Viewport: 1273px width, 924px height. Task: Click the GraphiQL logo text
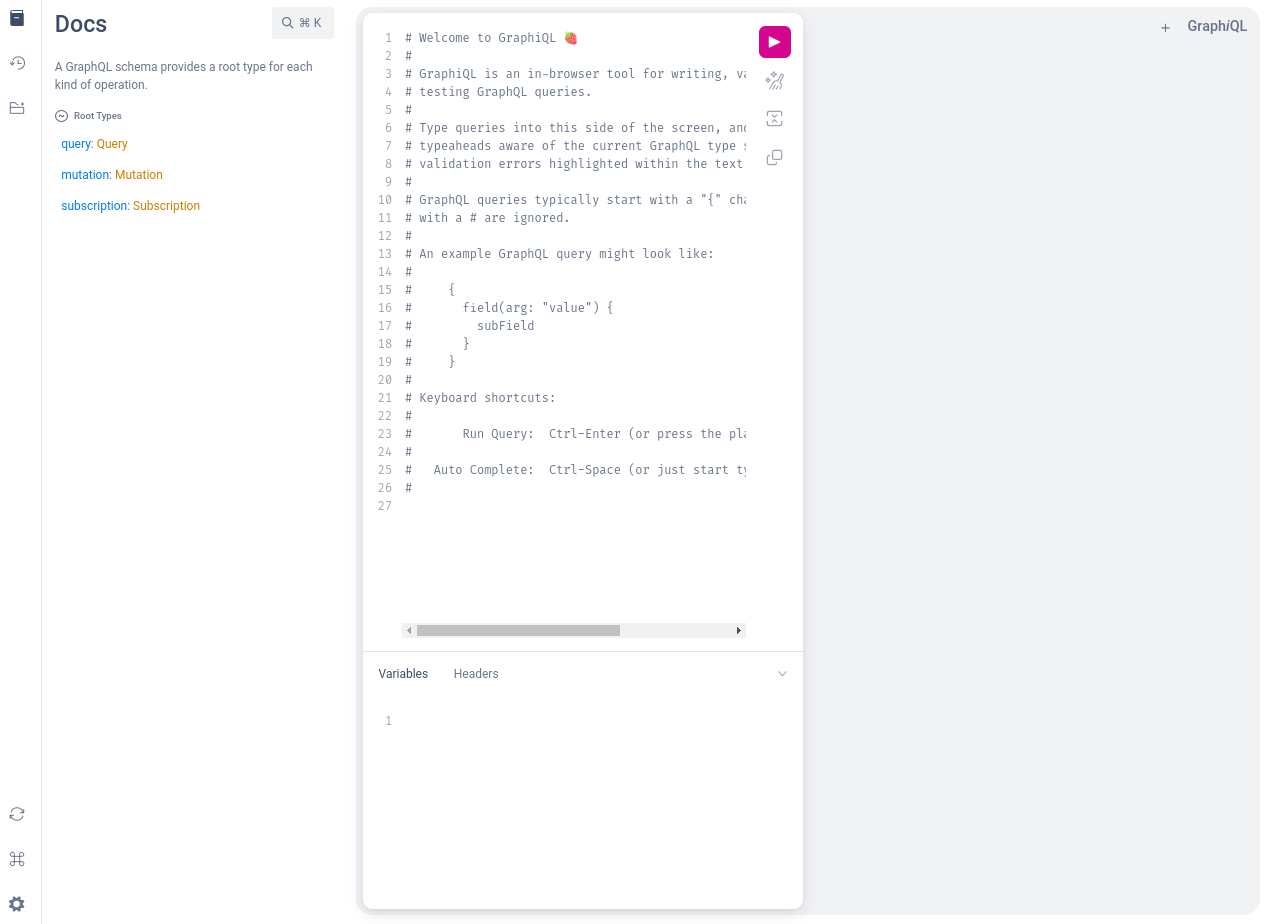1217,27
